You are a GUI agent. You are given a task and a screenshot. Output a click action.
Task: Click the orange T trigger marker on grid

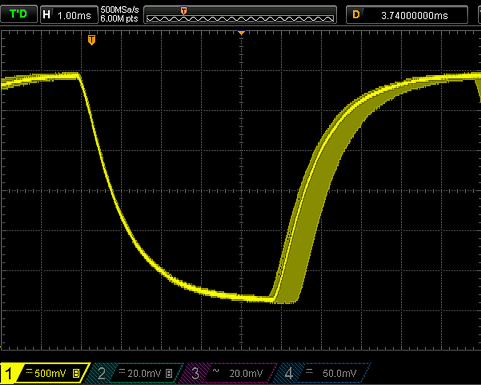[92, 40]
